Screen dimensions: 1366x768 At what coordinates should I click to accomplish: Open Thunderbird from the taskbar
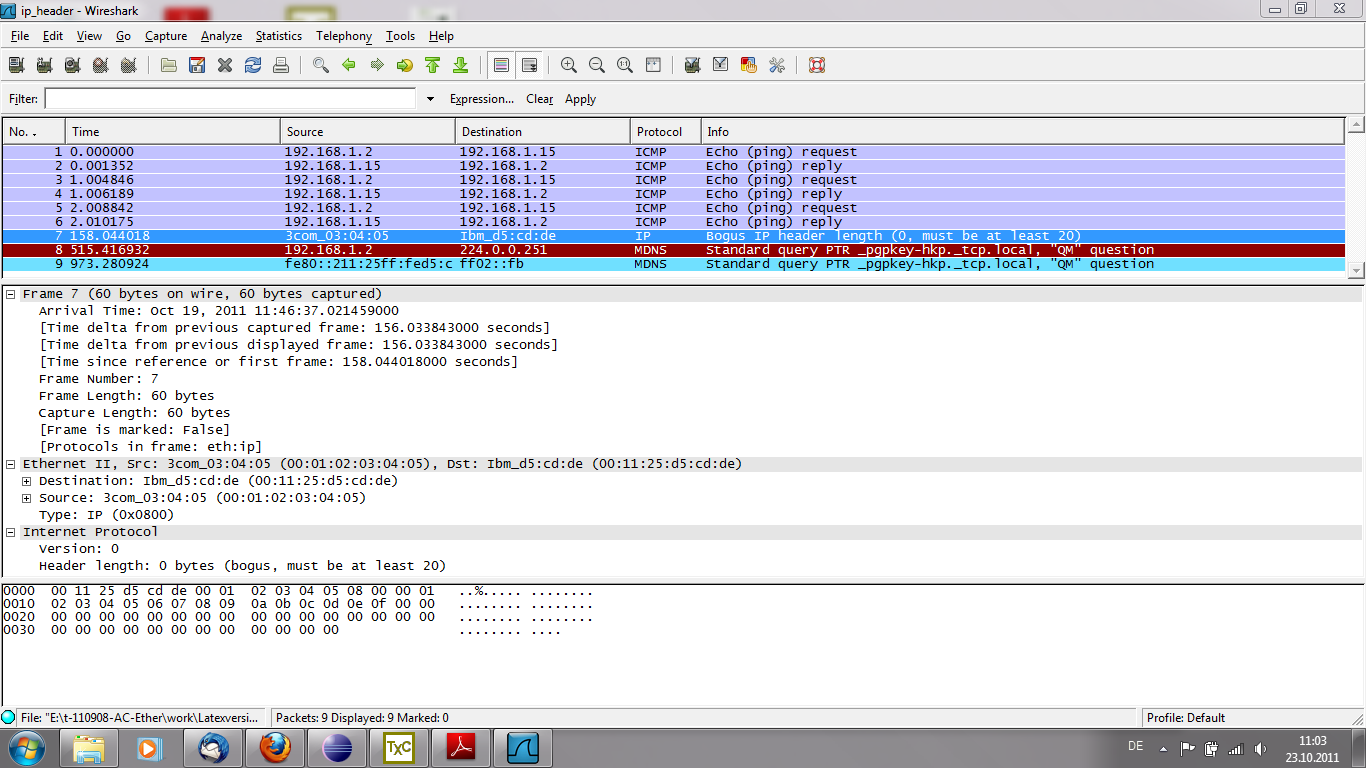point(213,748)
